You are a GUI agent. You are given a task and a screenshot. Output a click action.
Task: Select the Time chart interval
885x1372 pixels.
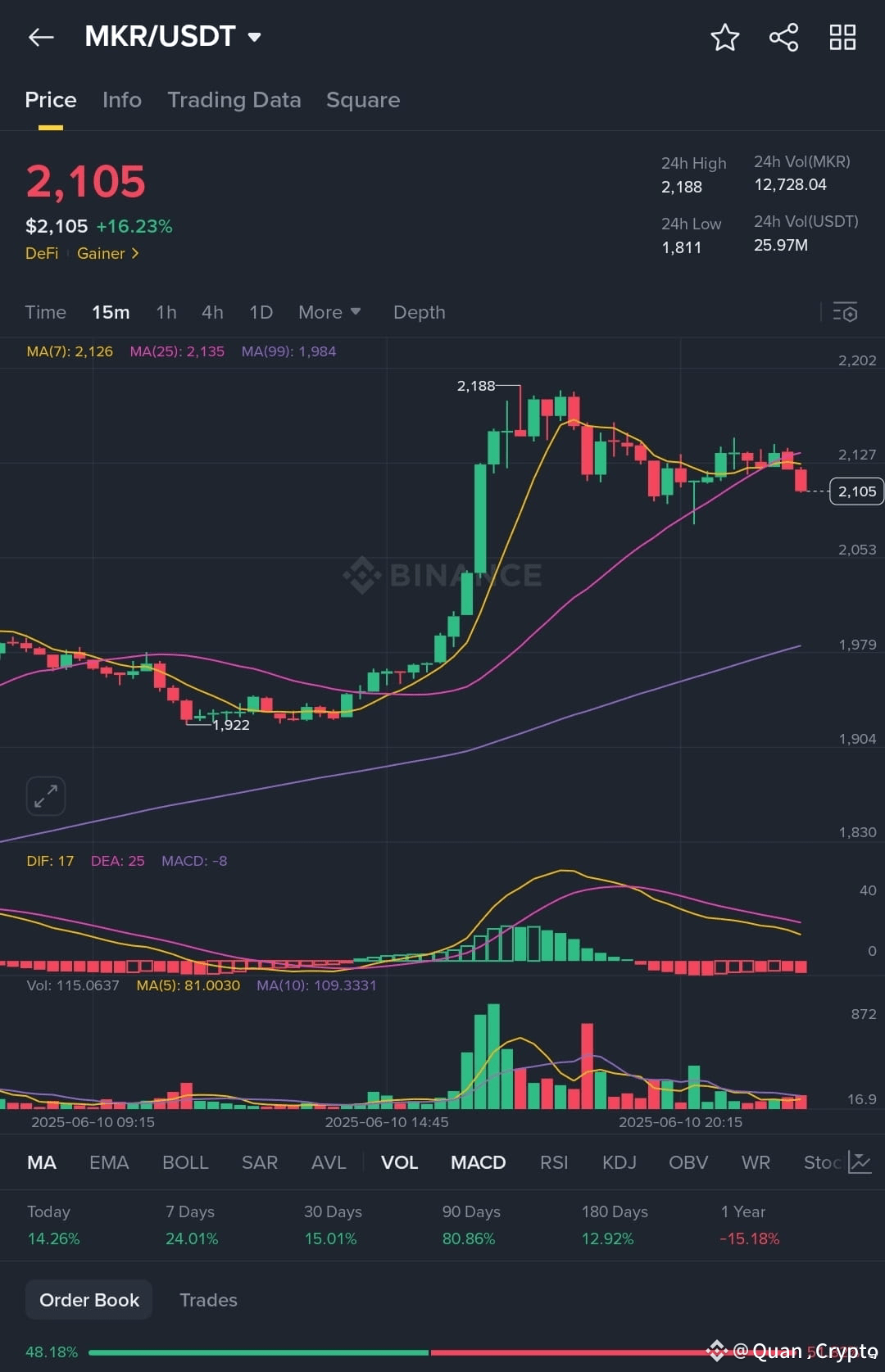[x=45, y=312]
